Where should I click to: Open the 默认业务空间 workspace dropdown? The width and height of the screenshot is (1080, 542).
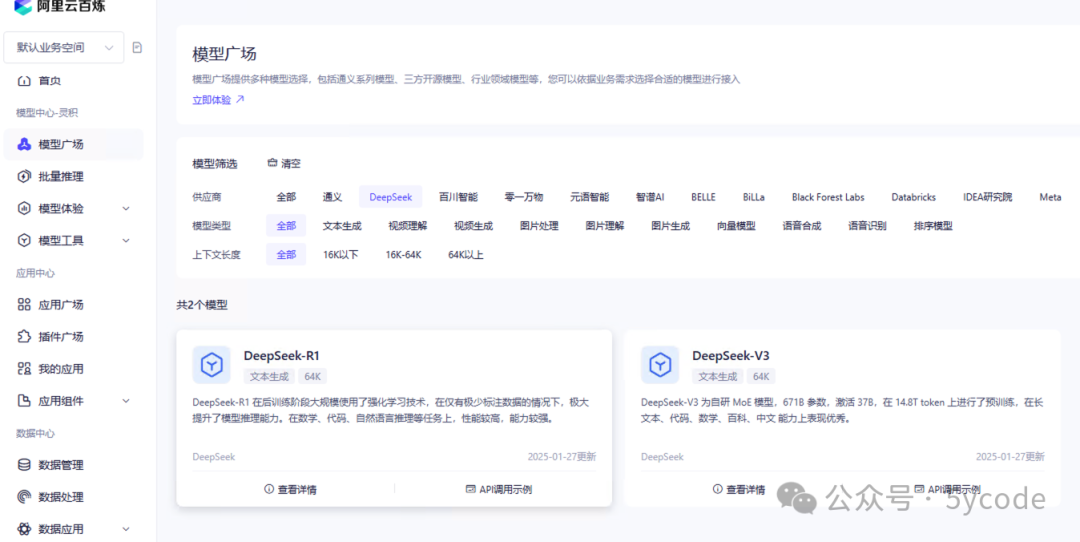[64, 48]
